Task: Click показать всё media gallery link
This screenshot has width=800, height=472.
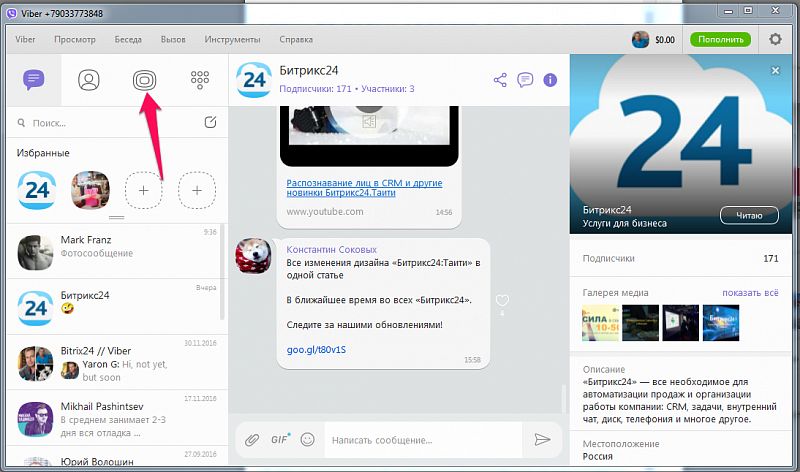Action: pyautogui.click(x=750, y=292)
